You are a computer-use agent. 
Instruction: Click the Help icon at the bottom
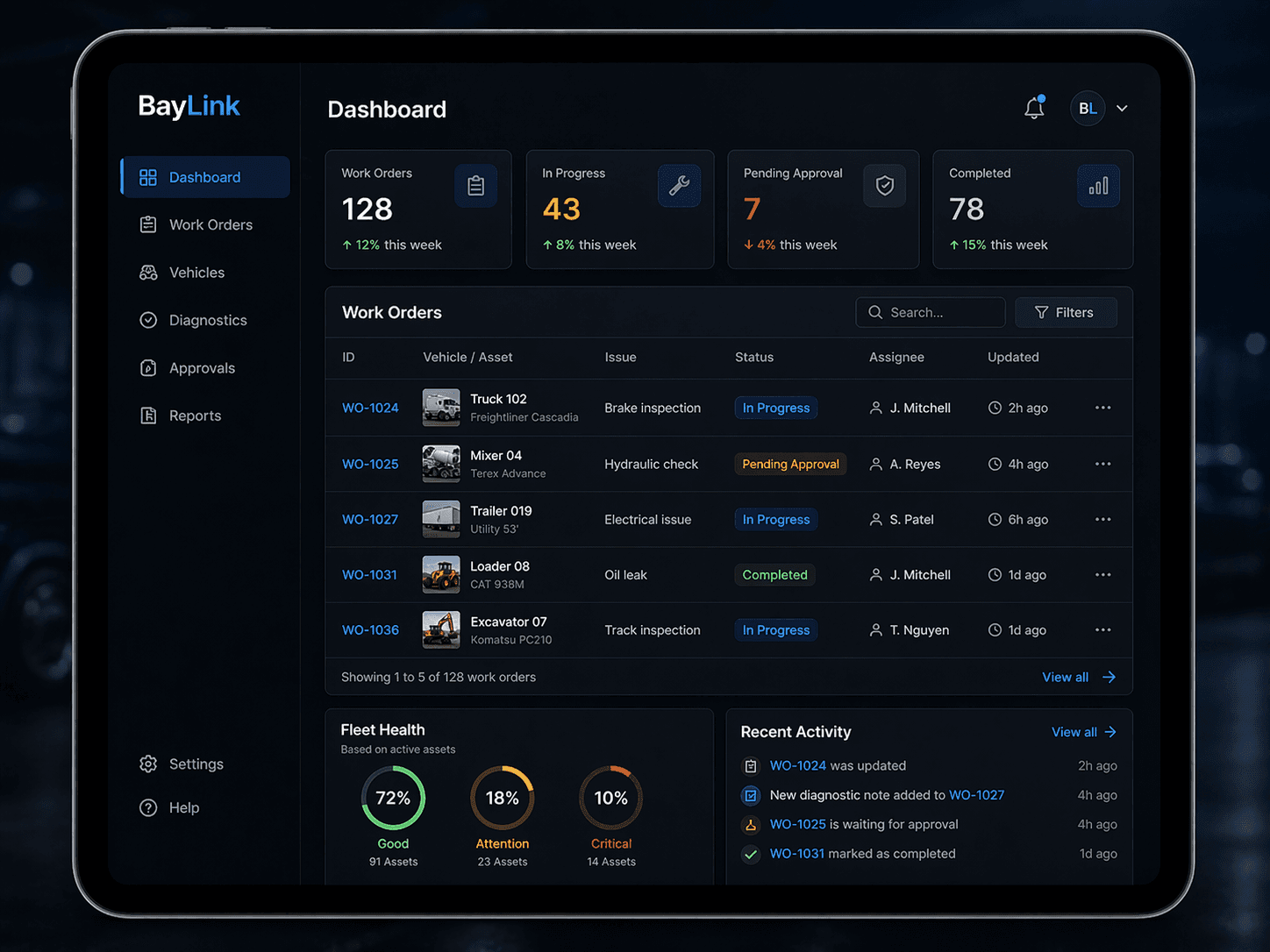148,807
